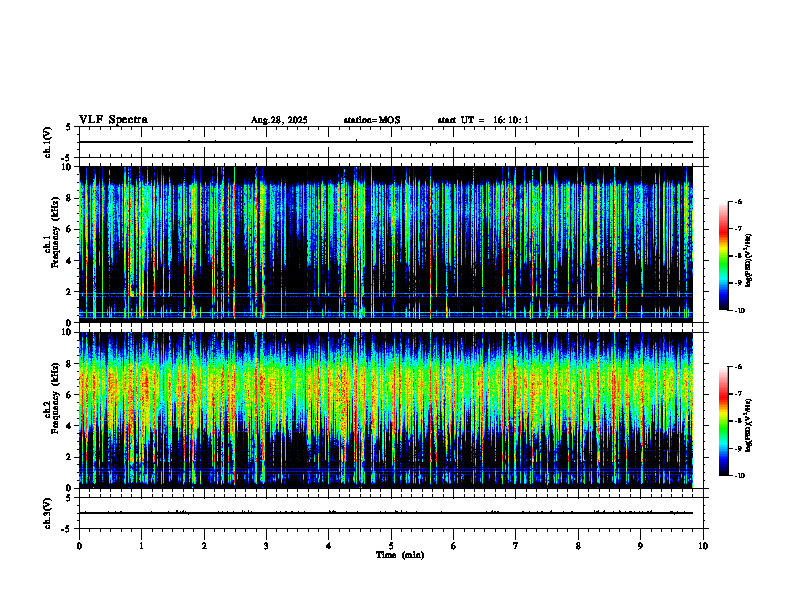Click time axis tick label "3"

pyautogui.click(x=266, y=546)
